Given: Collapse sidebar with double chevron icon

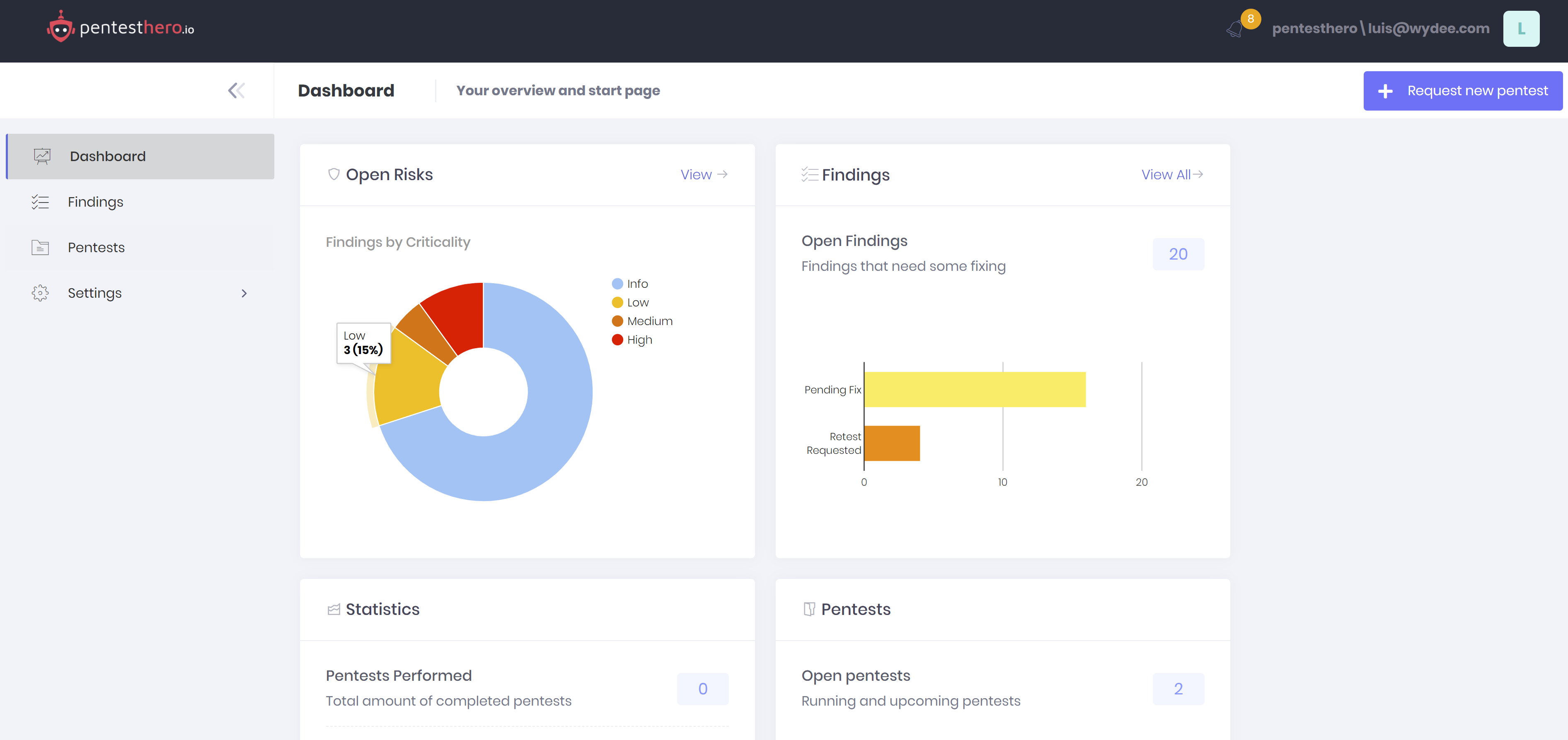Looking at the screenshot, I should (x=236, y=91).
